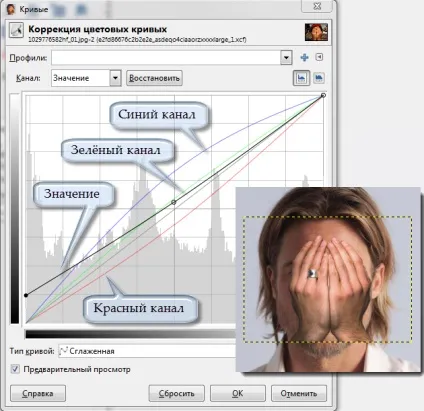Select the middle curve control point
Viewport: 424px width, 411px height.
pos(173,202)
